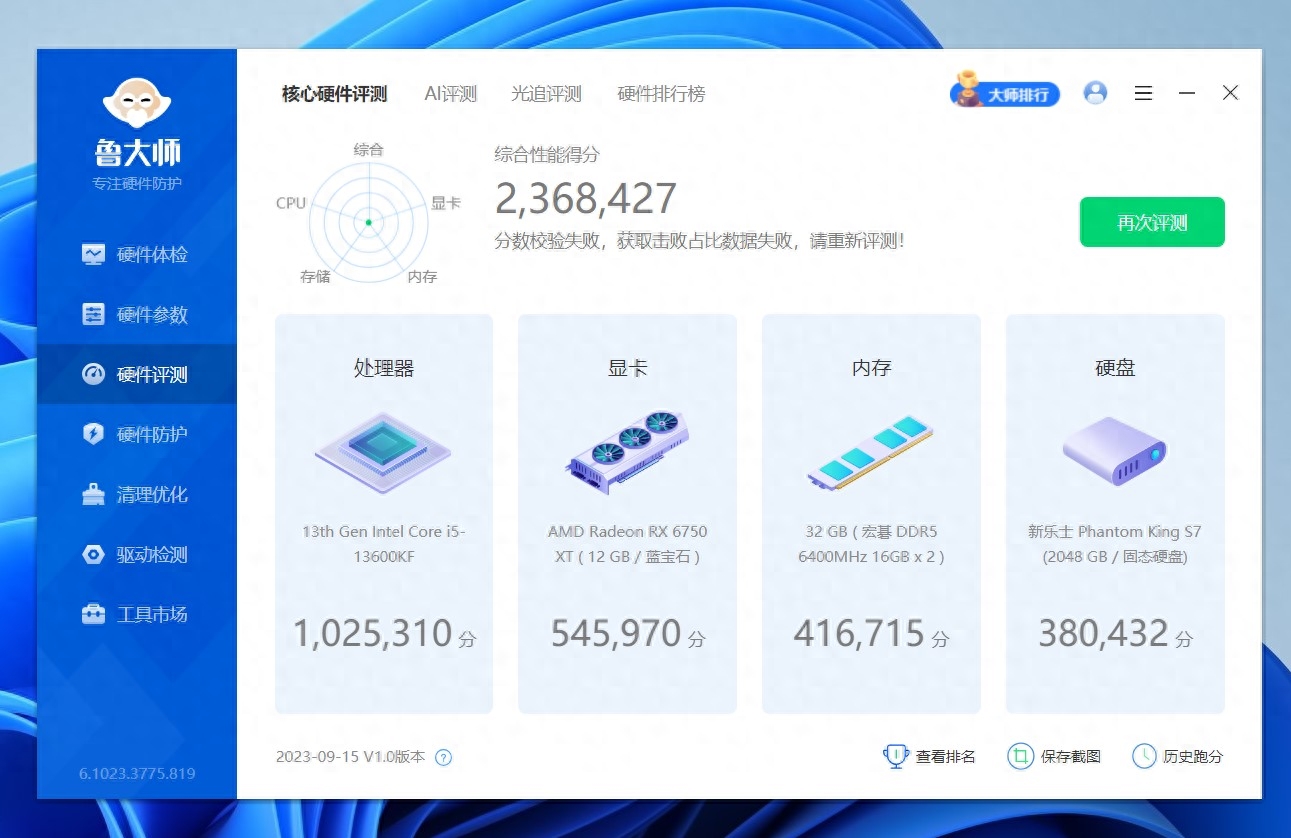The image size is (1291, 838).
Task: Open the hamburger main menu
Action: pyautogui.click(x=1143, y=93)
